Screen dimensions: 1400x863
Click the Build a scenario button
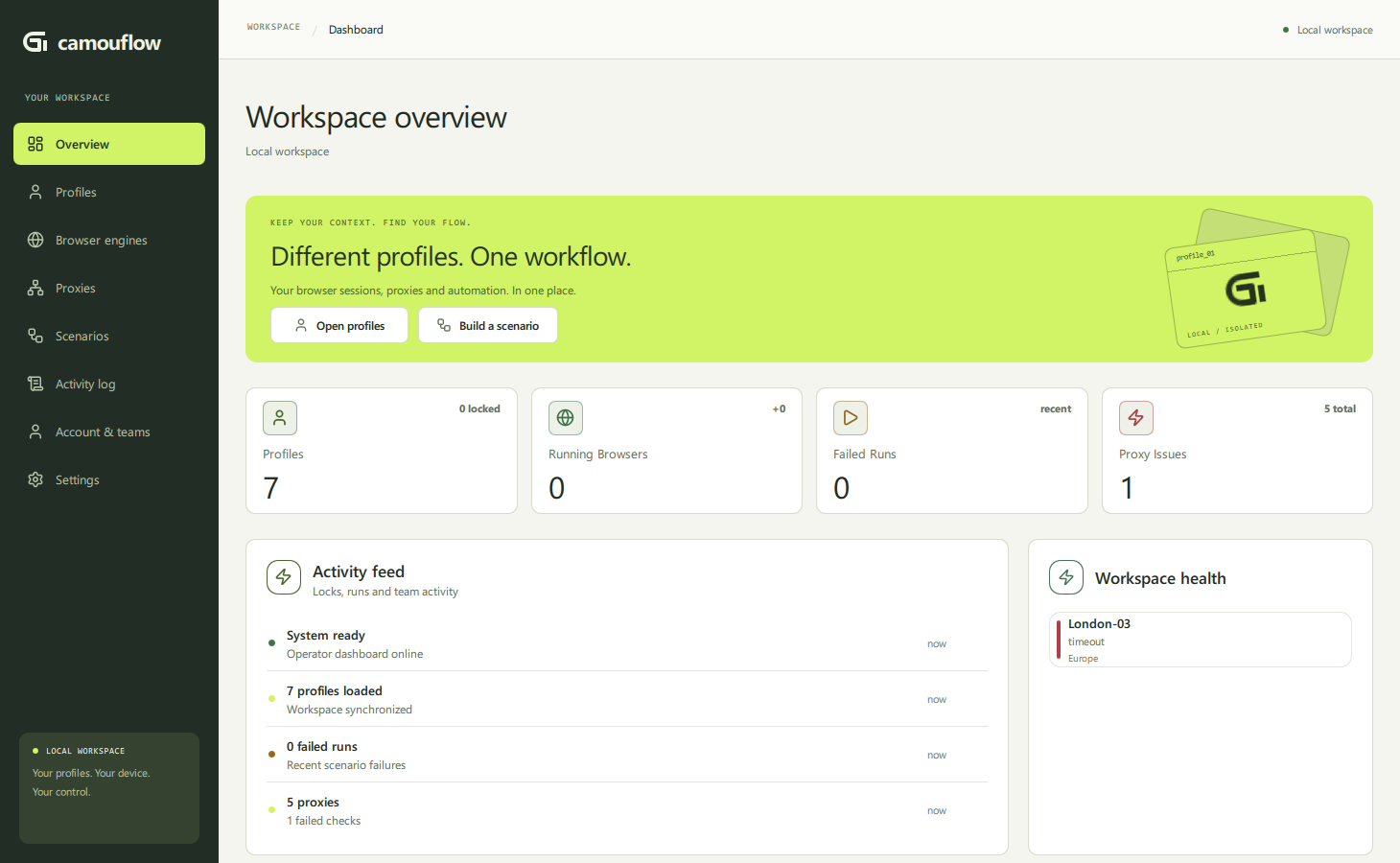(x=488, y=325)
